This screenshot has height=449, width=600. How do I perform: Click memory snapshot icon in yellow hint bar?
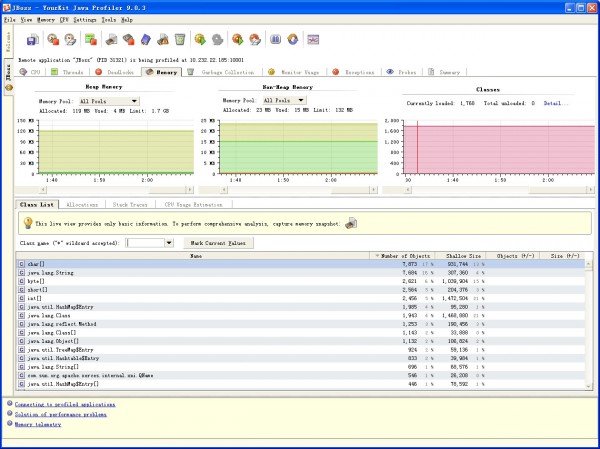[x=351, y=224]
